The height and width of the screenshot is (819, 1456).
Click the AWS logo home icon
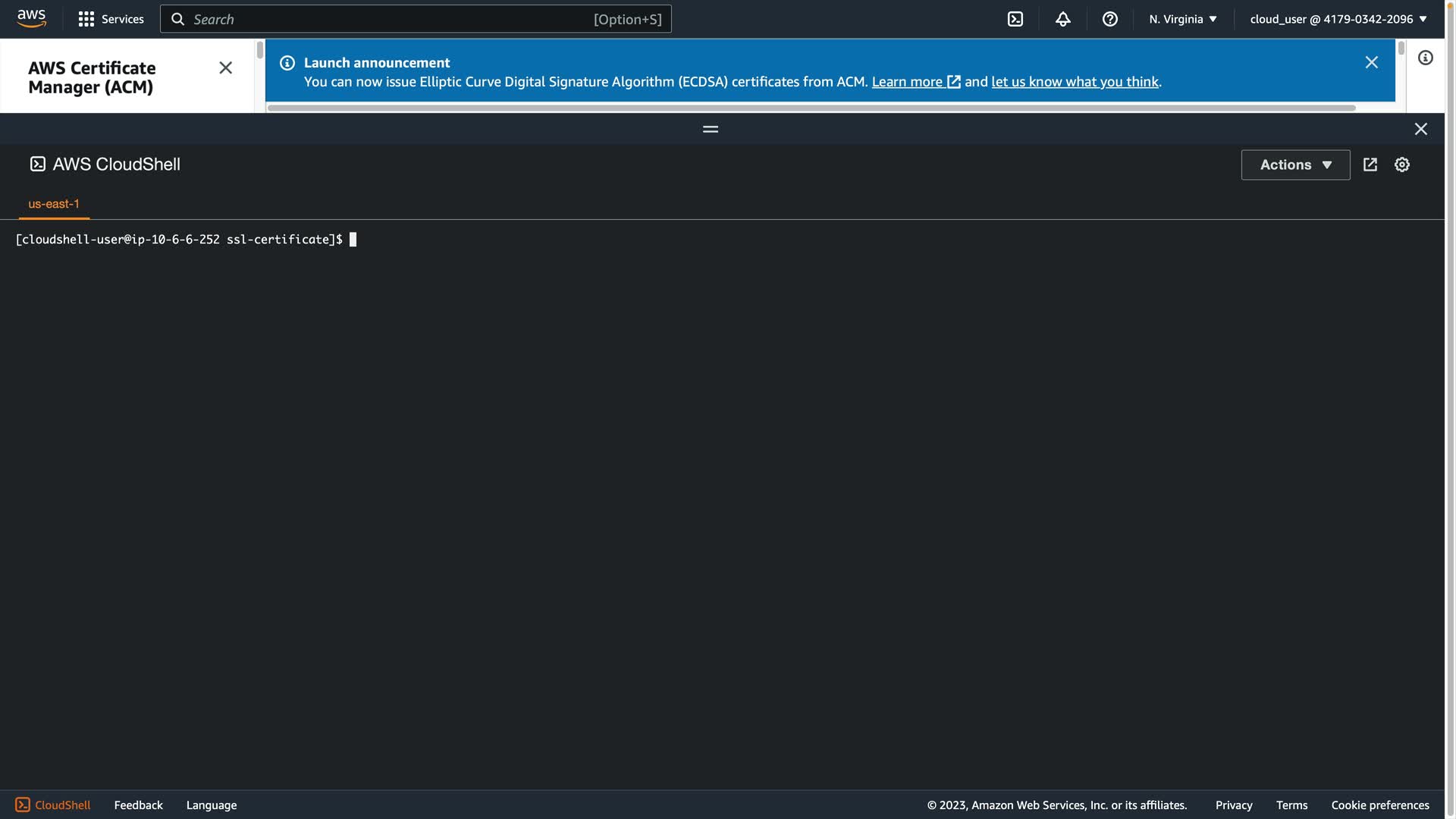pyautogui.click(x=32, y=19)
